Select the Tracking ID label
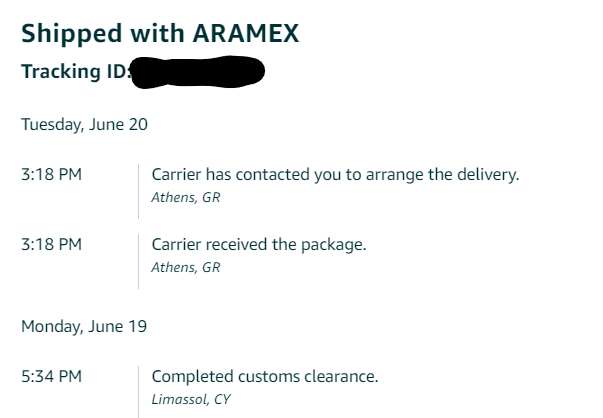This screenshot has width=603, height=418. [77, 71]
